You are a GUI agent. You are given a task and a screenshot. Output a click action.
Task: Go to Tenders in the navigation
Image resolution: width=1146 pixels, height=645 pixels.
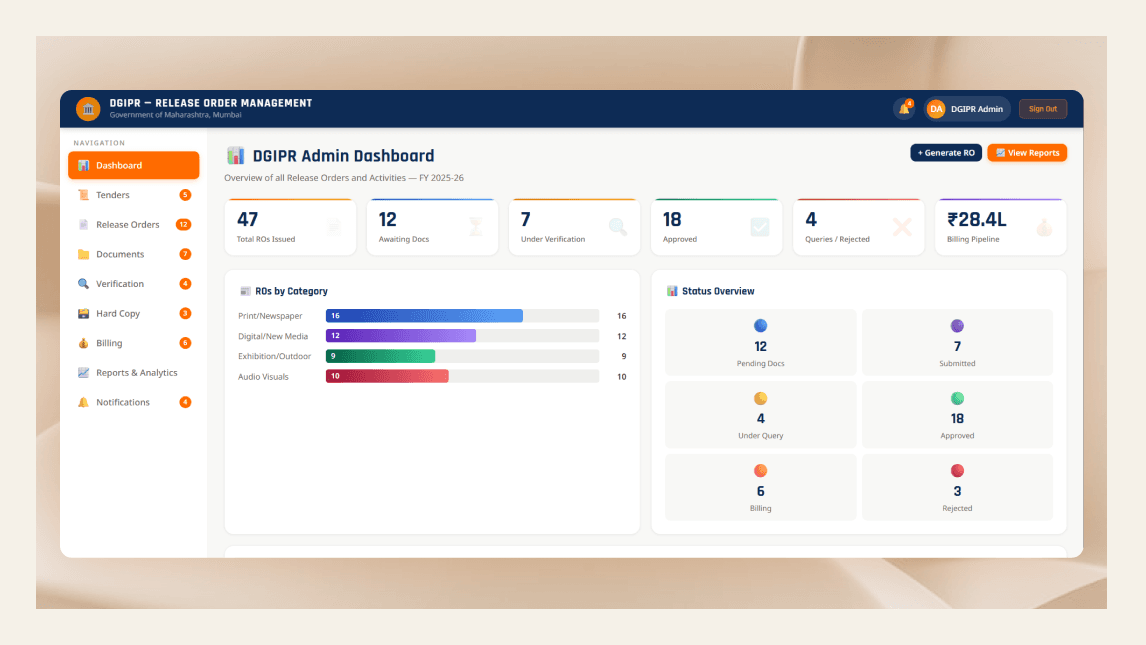click(134, 195)
